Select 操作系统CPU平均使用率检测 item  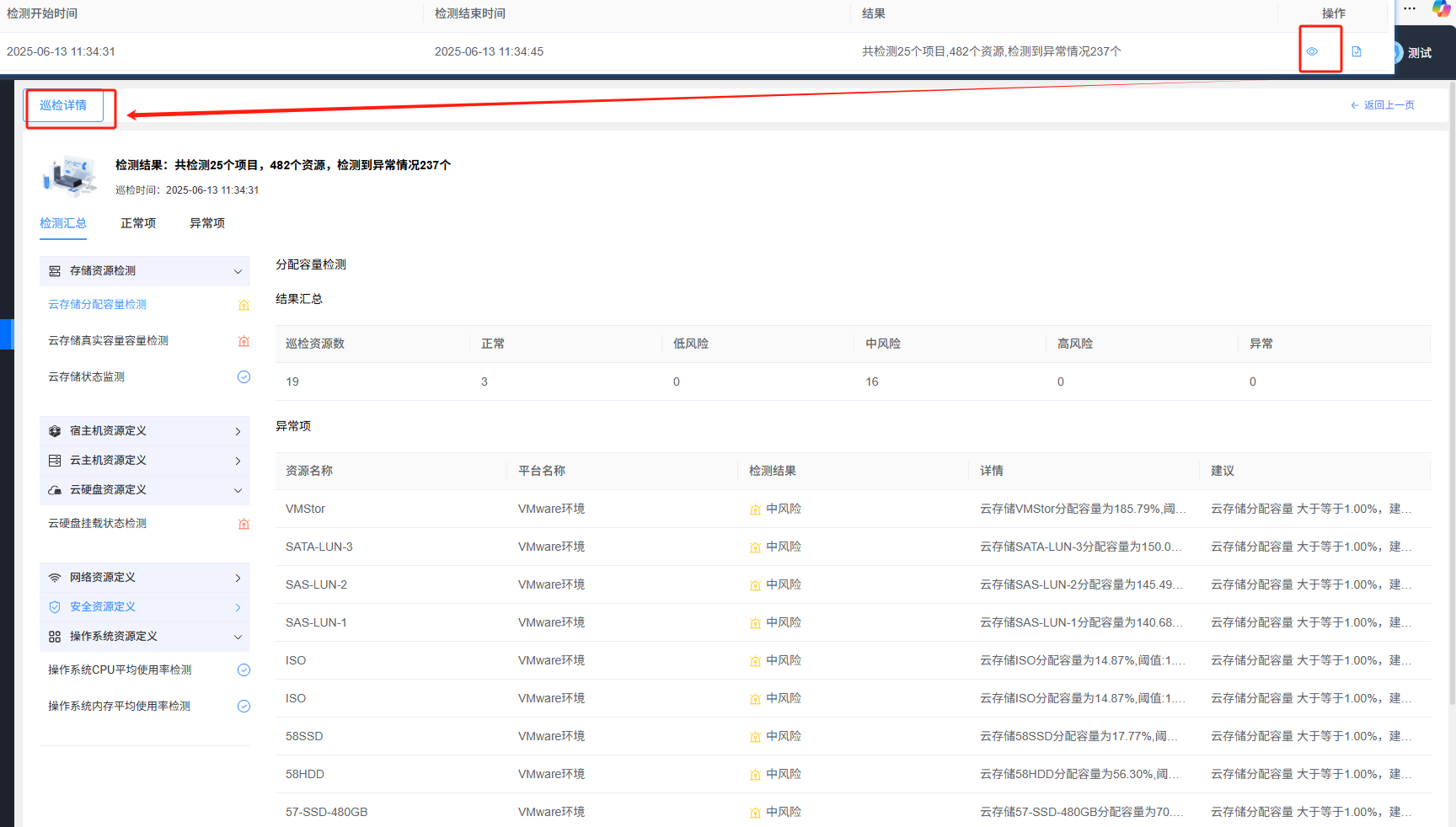tap(120, 670)
